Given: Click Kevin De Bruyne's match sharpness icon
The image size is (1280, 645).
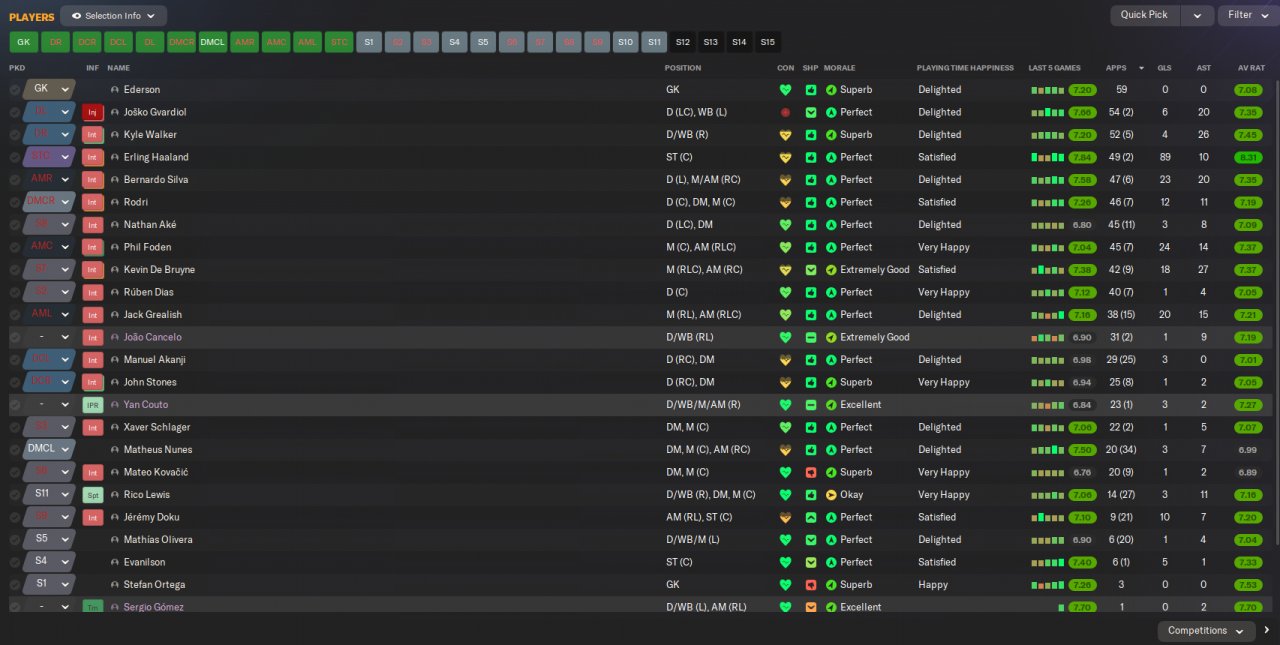Looking at the screenshot, I should (x=811, y=269).
